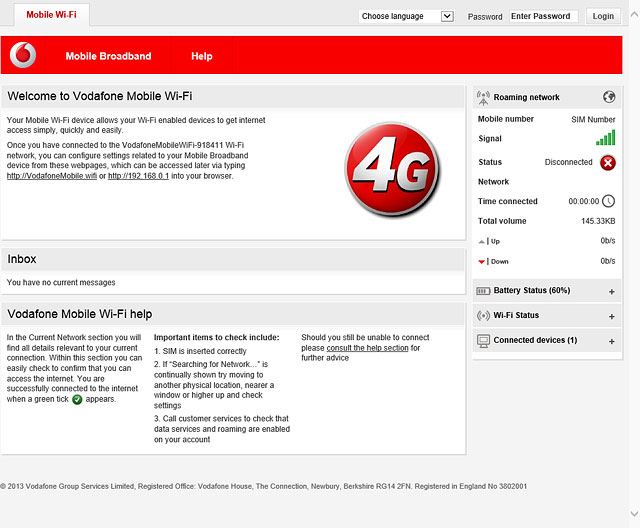Click the grey Up arrow icon
640x528 pixels.
coord(482,242)
